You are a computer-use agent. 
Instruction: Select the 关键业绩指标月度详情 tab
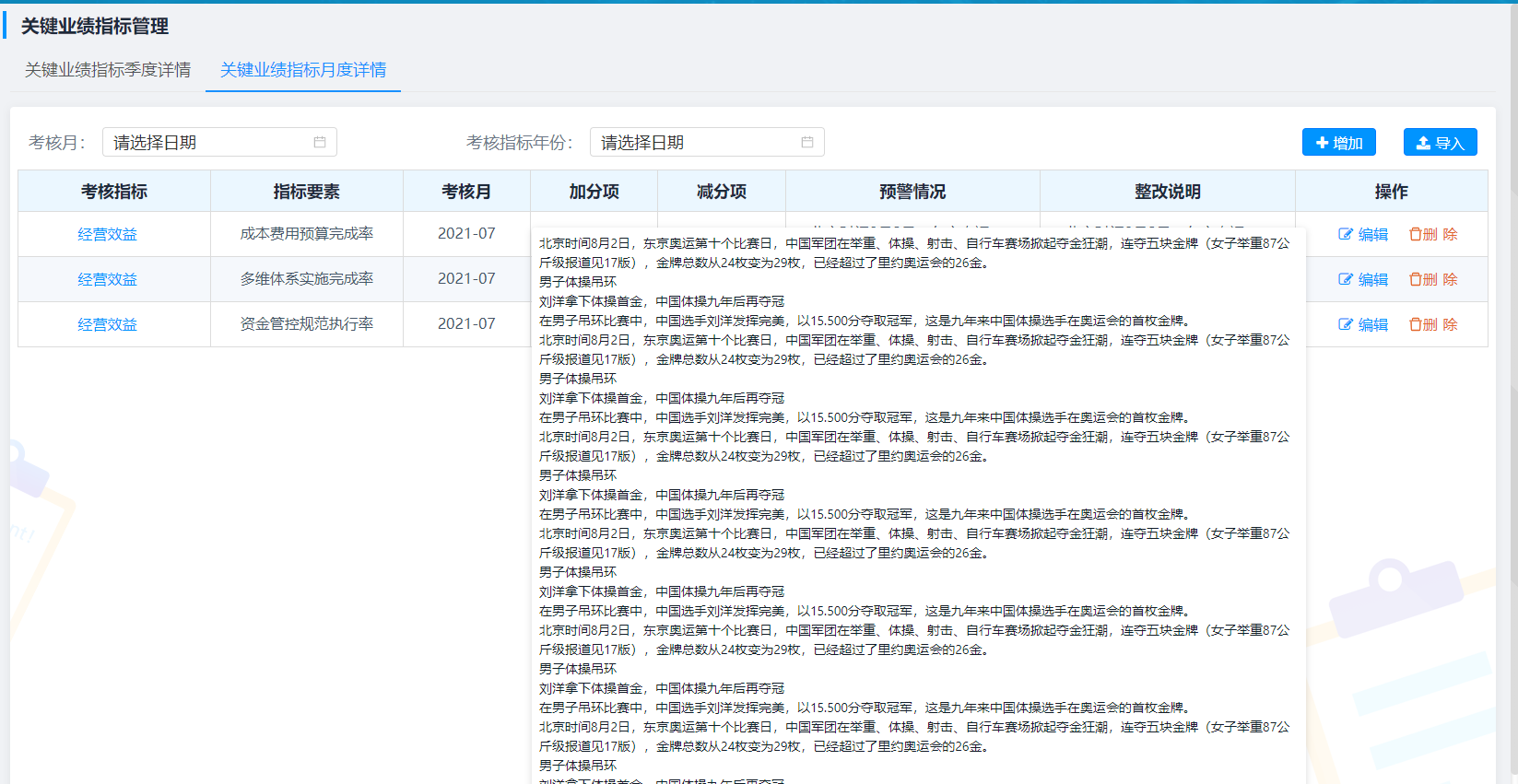pyautogui.click(x=303, y=70)
